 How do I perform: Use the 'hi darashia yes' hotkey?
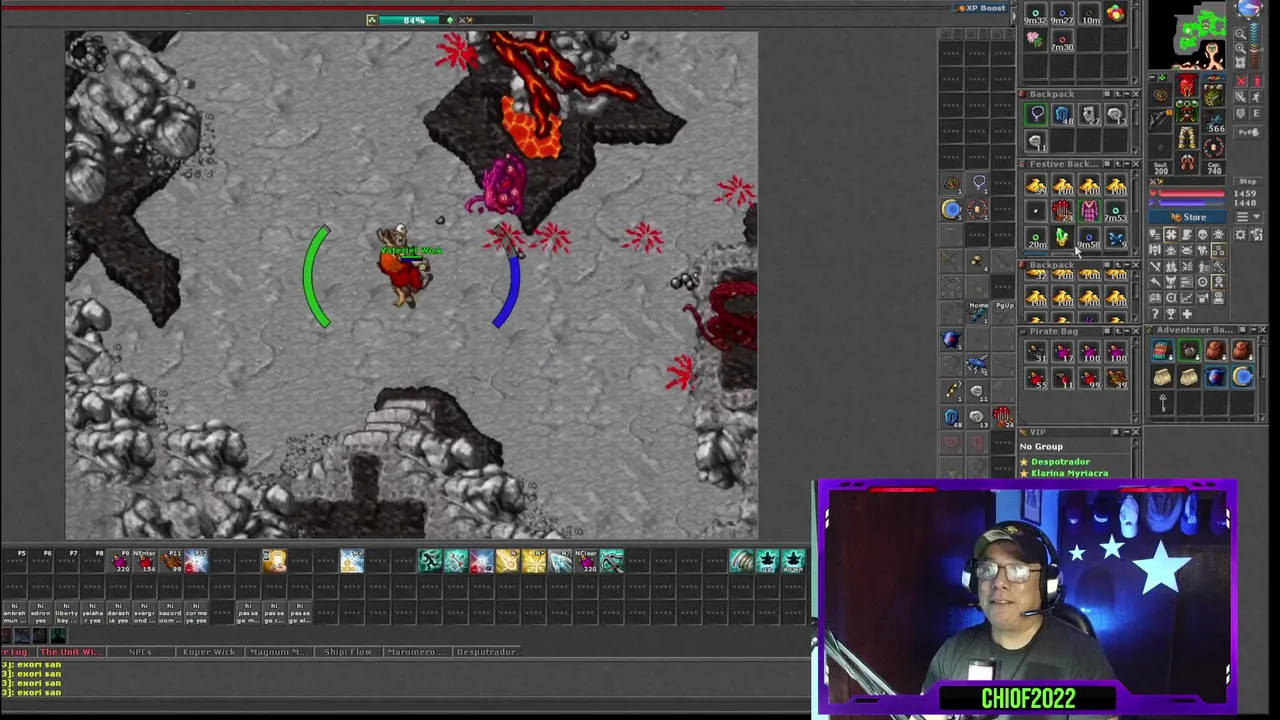point(118,613)
